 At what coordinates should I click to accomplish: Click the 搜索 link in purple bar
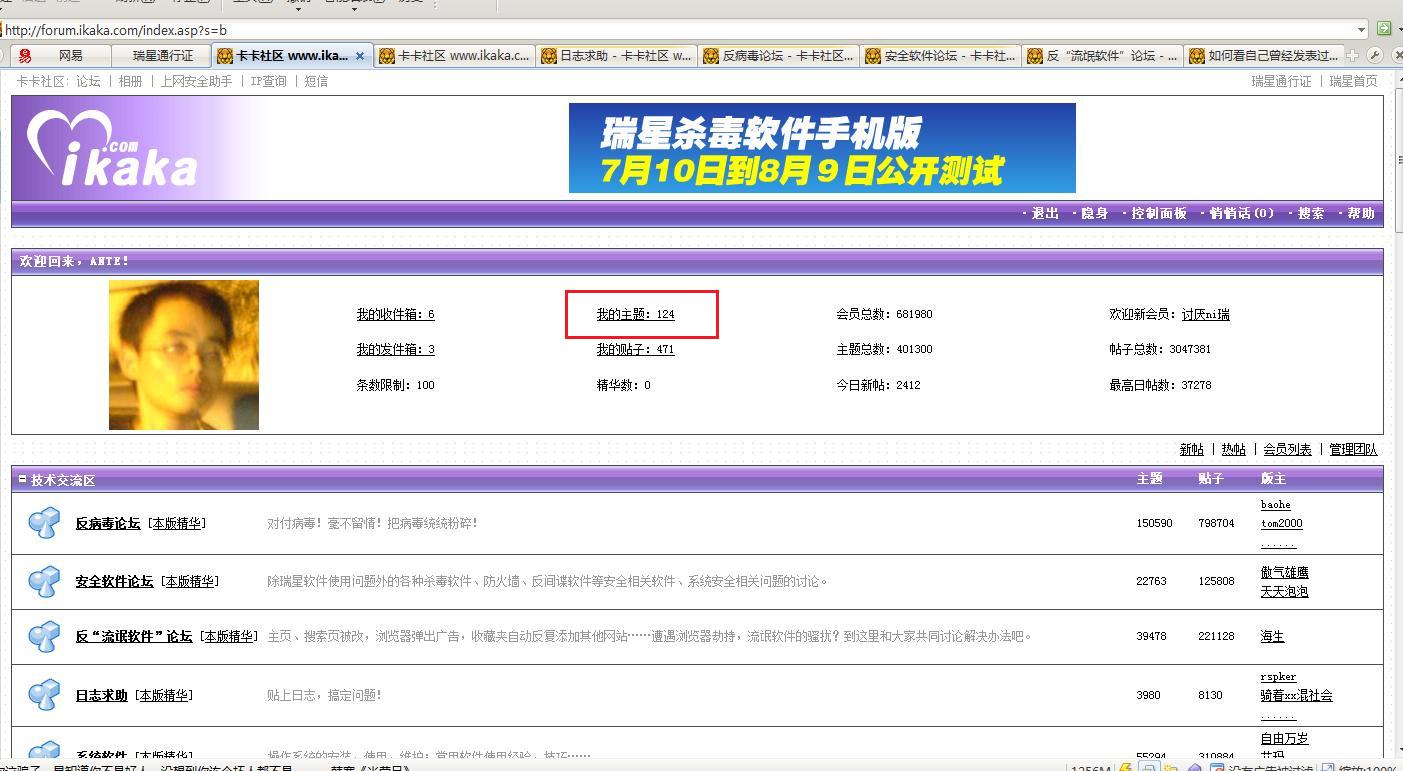1311,213
